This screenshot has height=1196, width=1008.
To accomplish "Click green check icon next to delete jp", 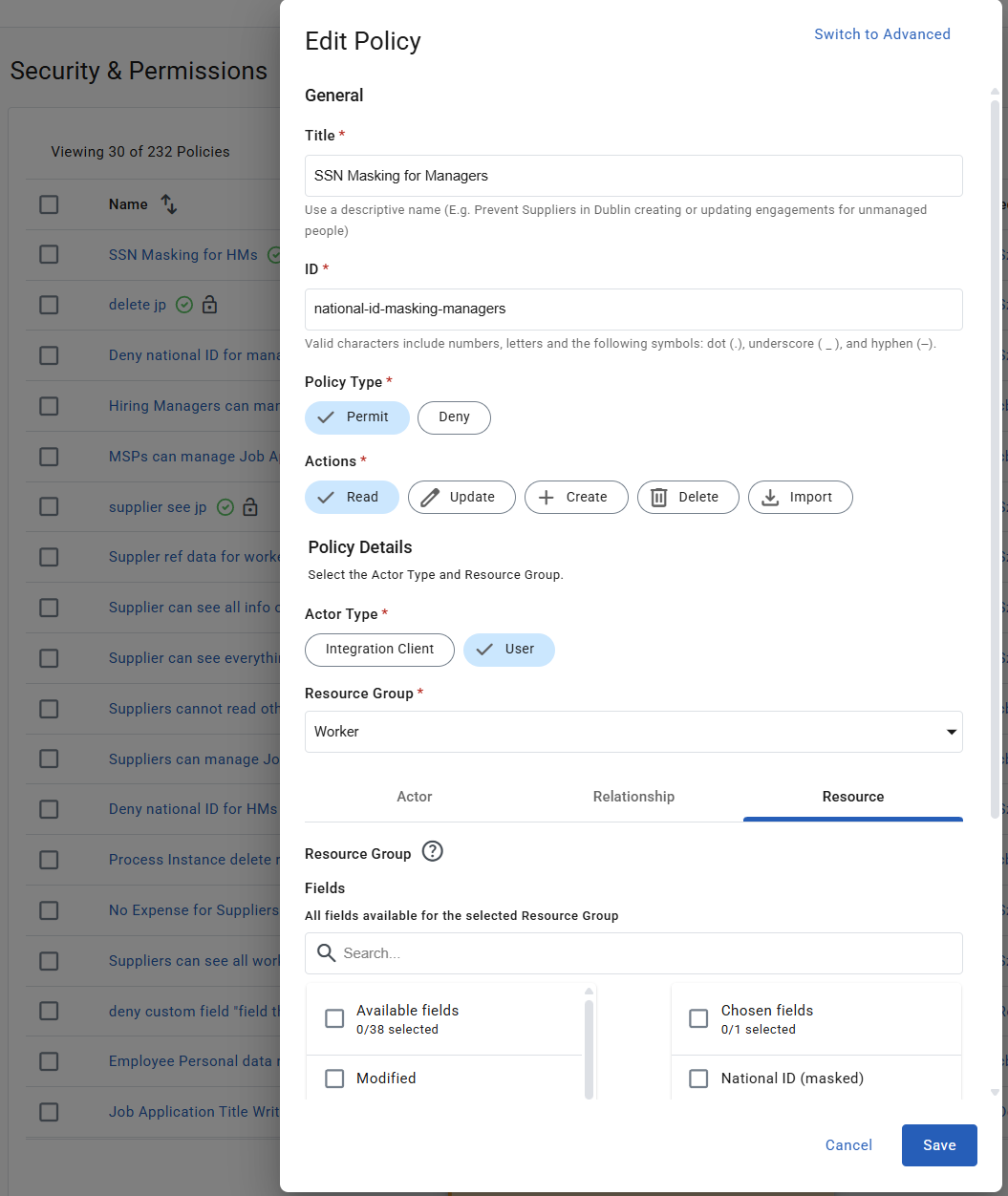I will 184,305.
